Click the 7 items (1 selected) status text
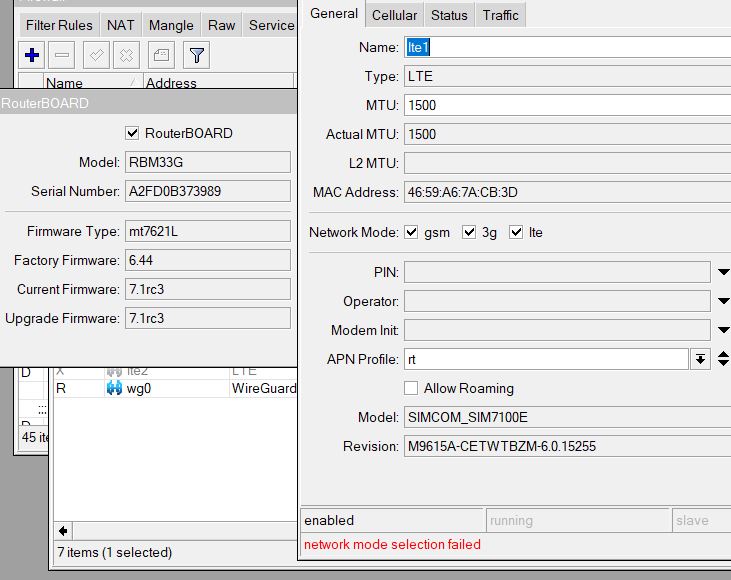Image resolution: width=731 pixels, height=580 pixels. coord(115,552)
